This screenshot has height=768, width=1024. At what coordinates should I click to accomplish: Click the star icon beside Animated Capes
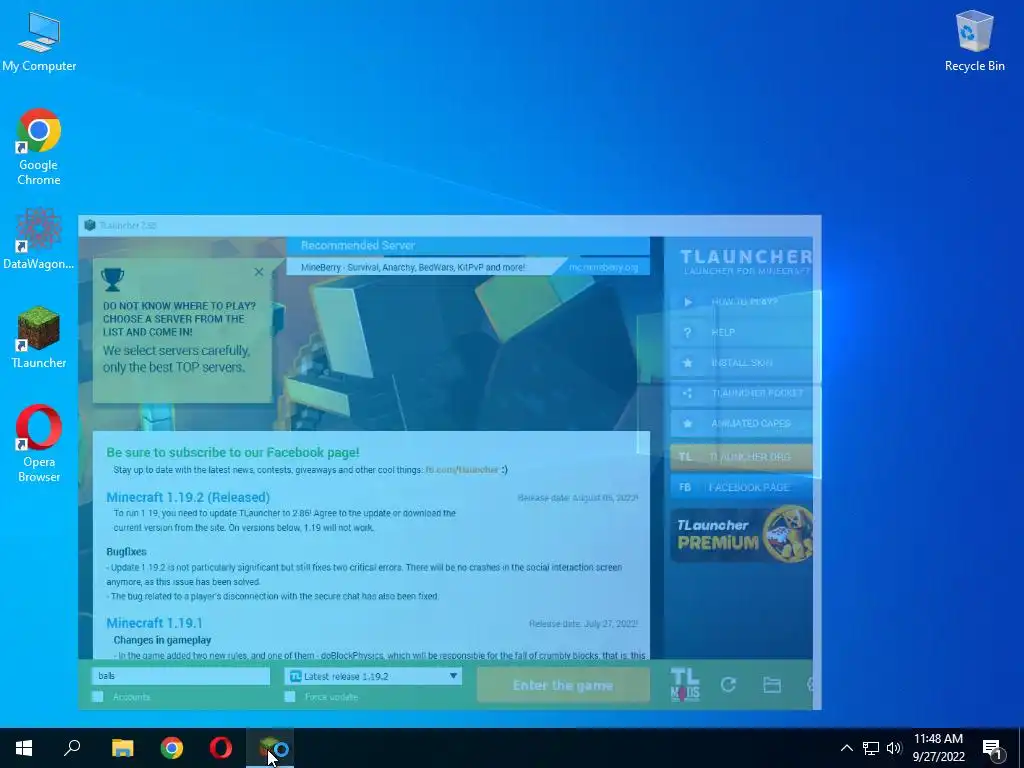click(688, 423)
